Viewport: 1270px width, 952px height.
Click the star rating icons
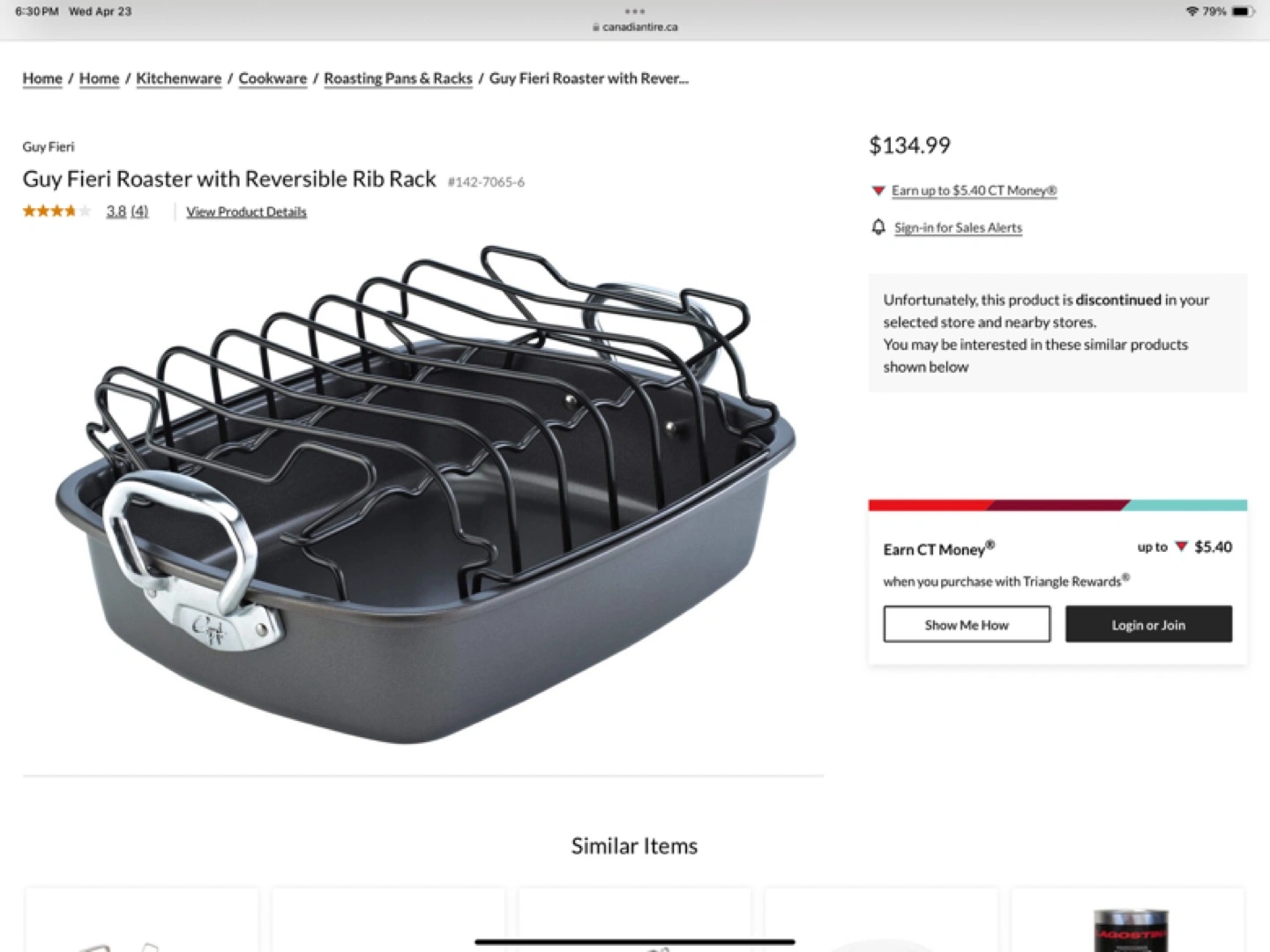[56, 211]
